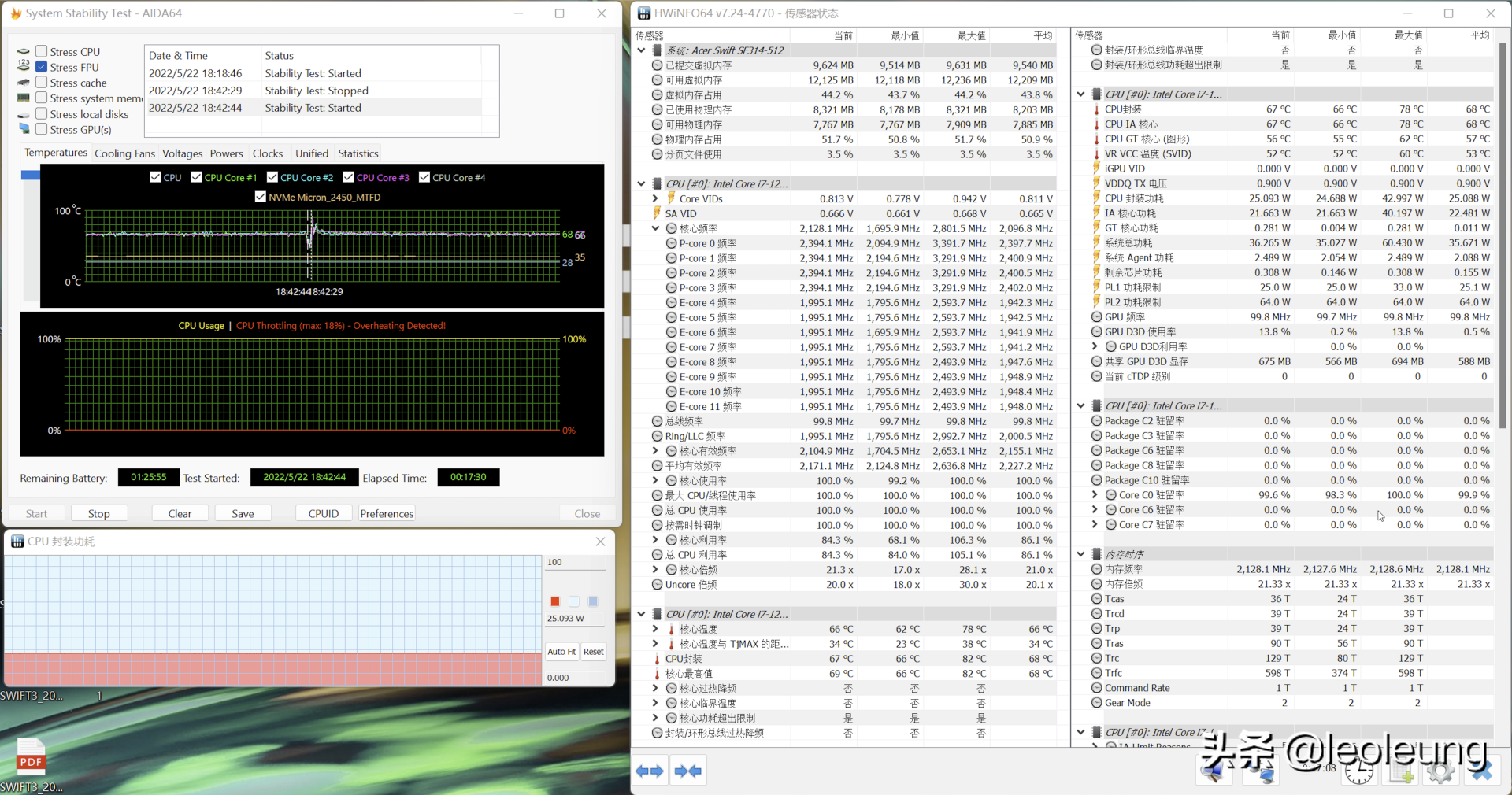The height and width of the screenshot is (795, 1512).
Task: Open Preferences in the AIDA64 test window
Action: [387, 513]
